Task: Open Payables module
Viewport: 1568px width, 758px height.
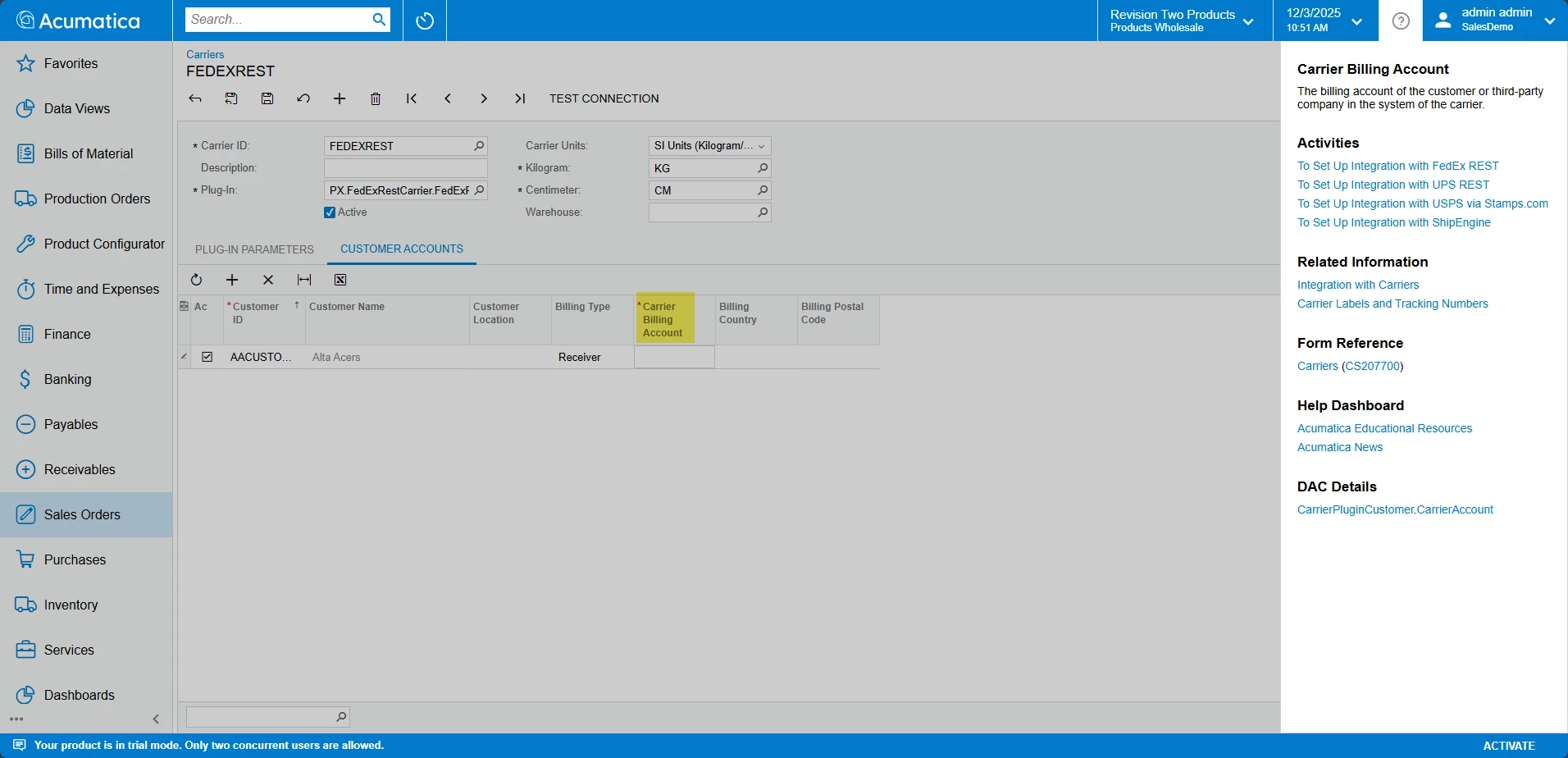Action: tap(86, 424)
